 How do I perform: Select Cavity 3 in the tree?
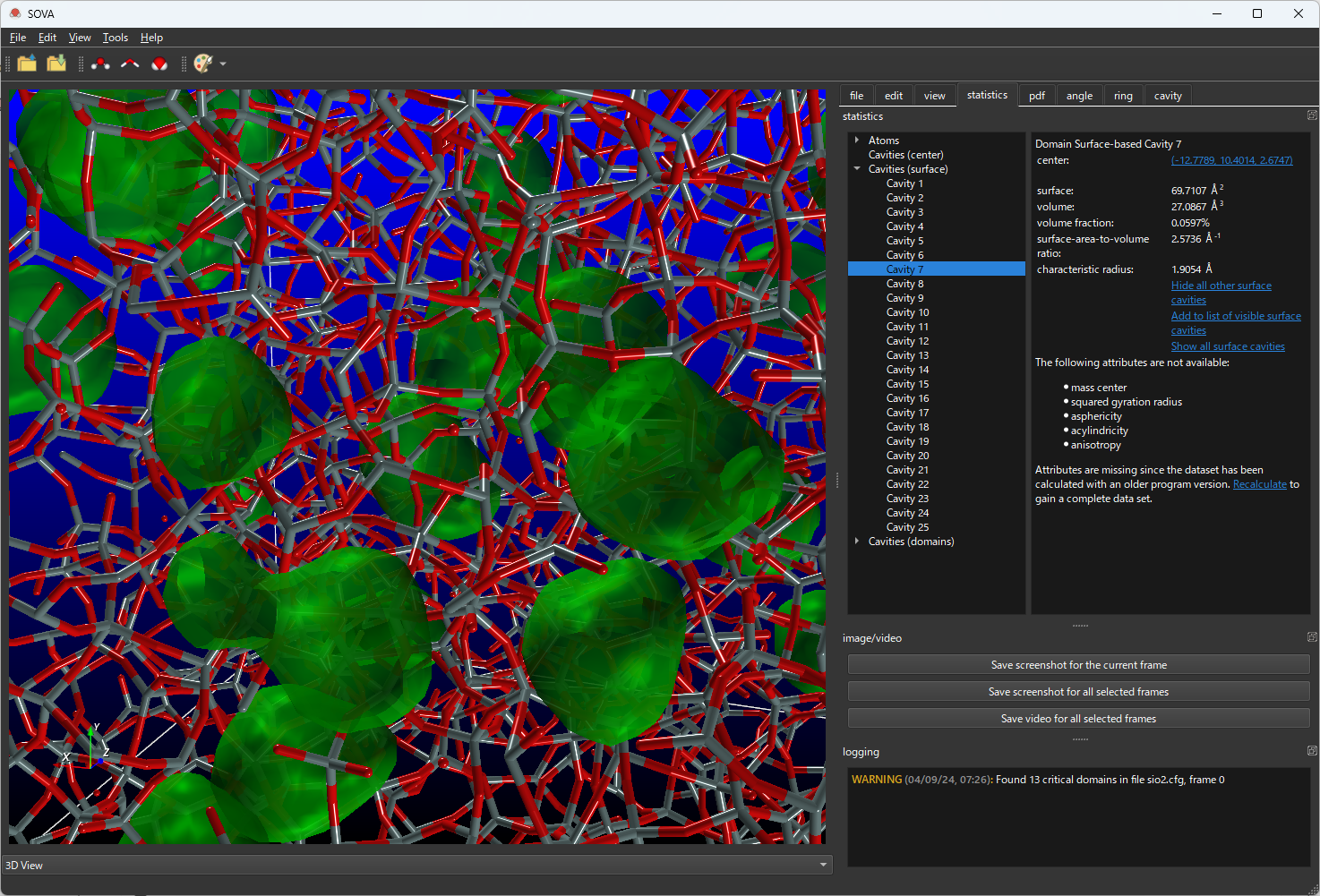904,212
